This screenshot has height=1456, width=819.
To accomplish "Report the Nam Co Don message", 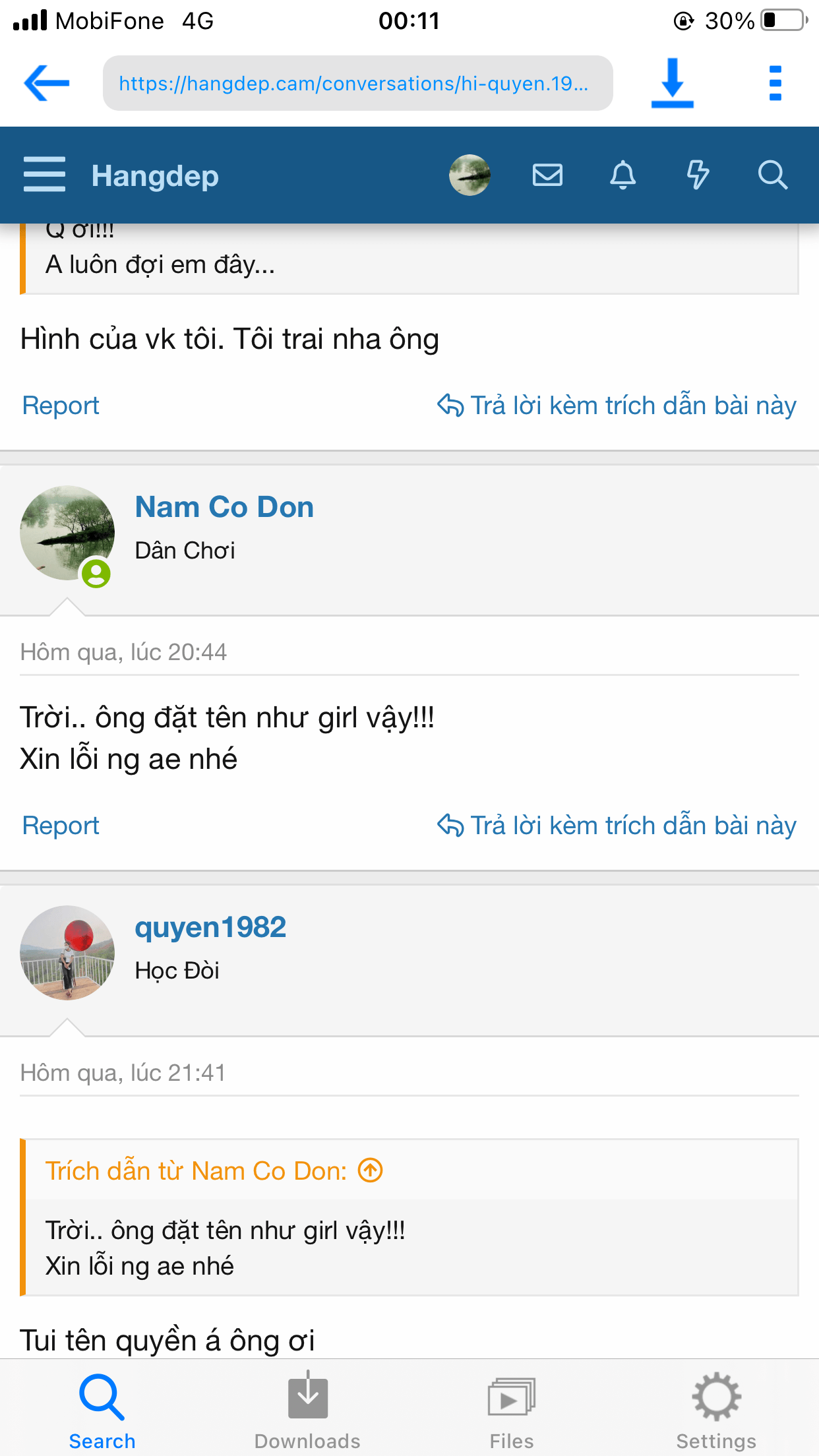I will (61, 826).
